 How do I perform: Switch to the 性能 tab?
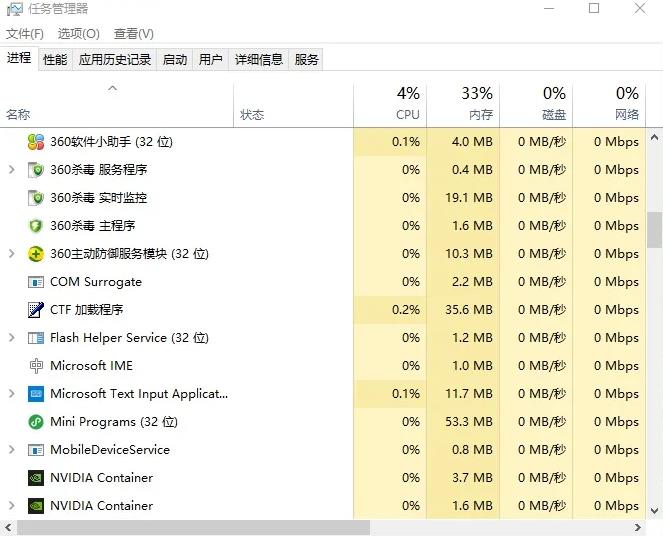click(55, 60)
